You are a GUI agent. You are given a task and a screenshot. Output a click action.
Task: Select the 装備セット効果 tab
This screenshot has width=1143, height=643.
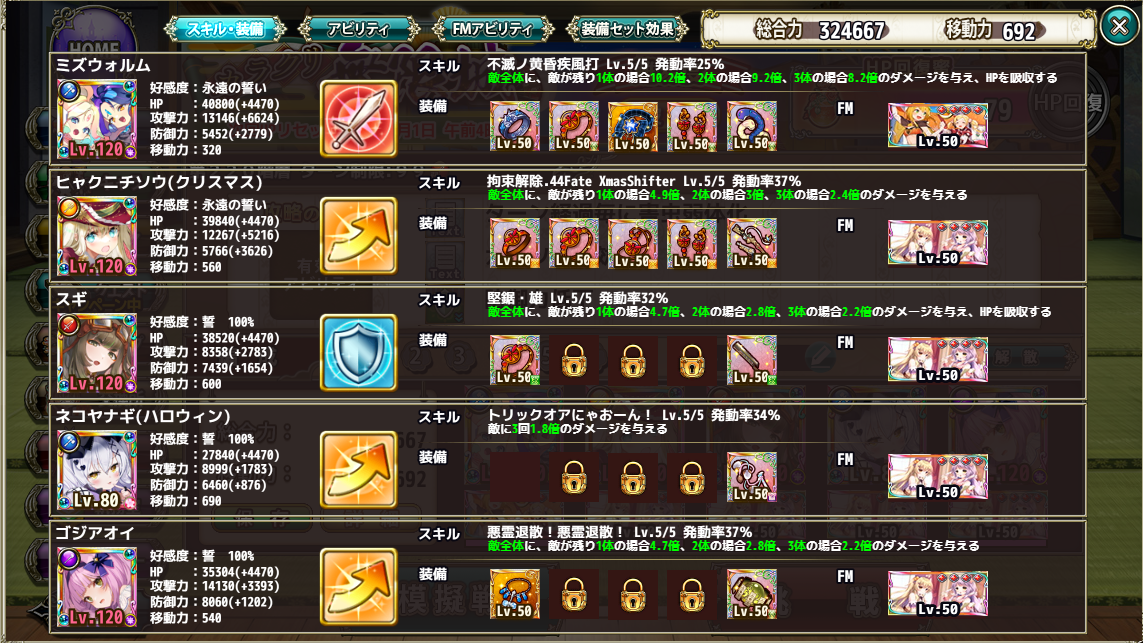627,29
